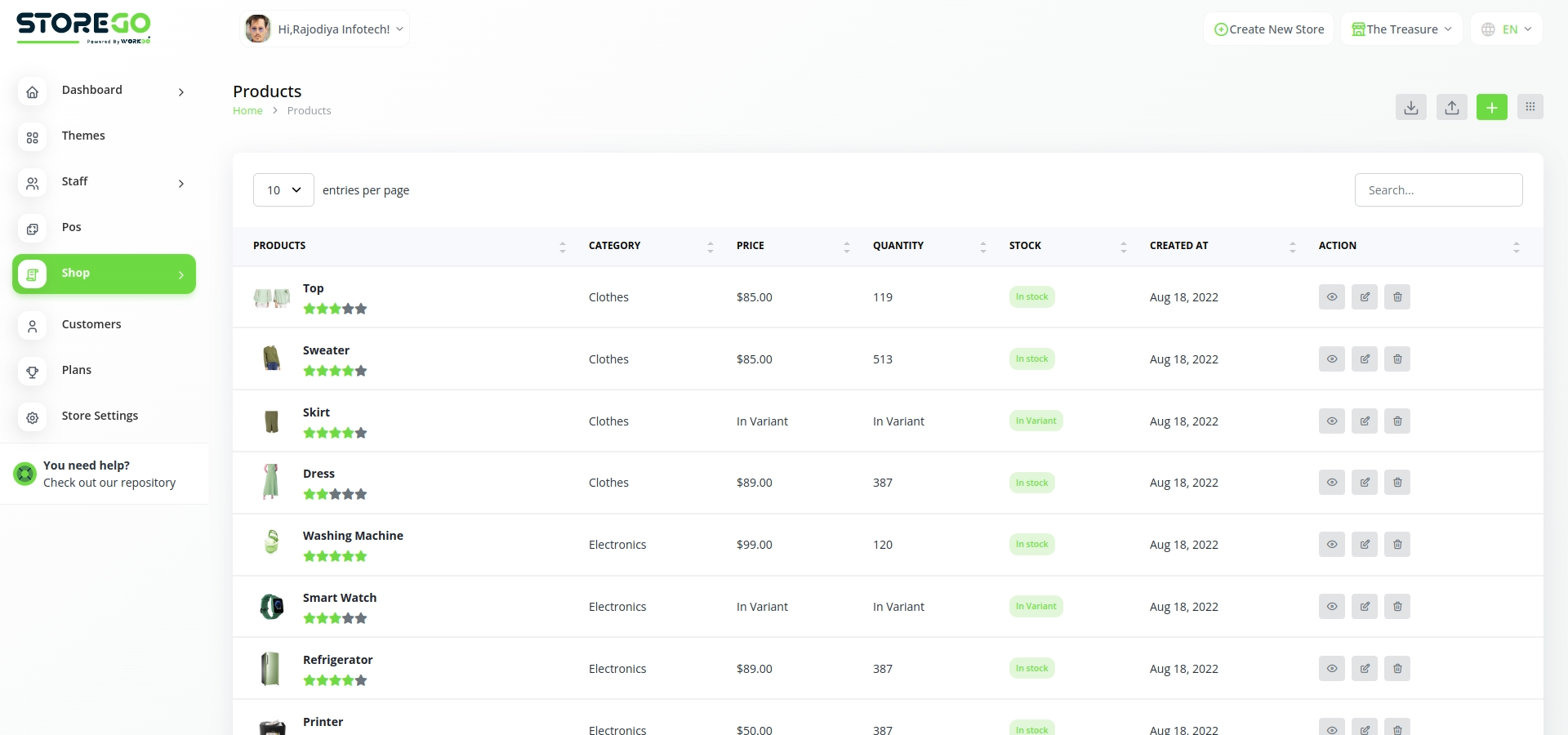The width and height of the screenshot is (1568, 735).
Task: Delete the Top product row
Action: pos(1396,297)
